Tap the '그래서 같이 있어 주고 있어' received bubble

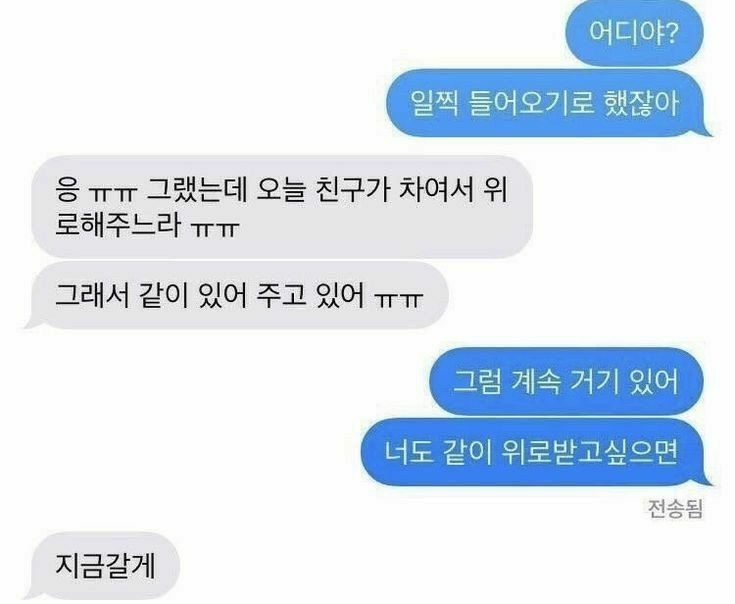[237, 296]
